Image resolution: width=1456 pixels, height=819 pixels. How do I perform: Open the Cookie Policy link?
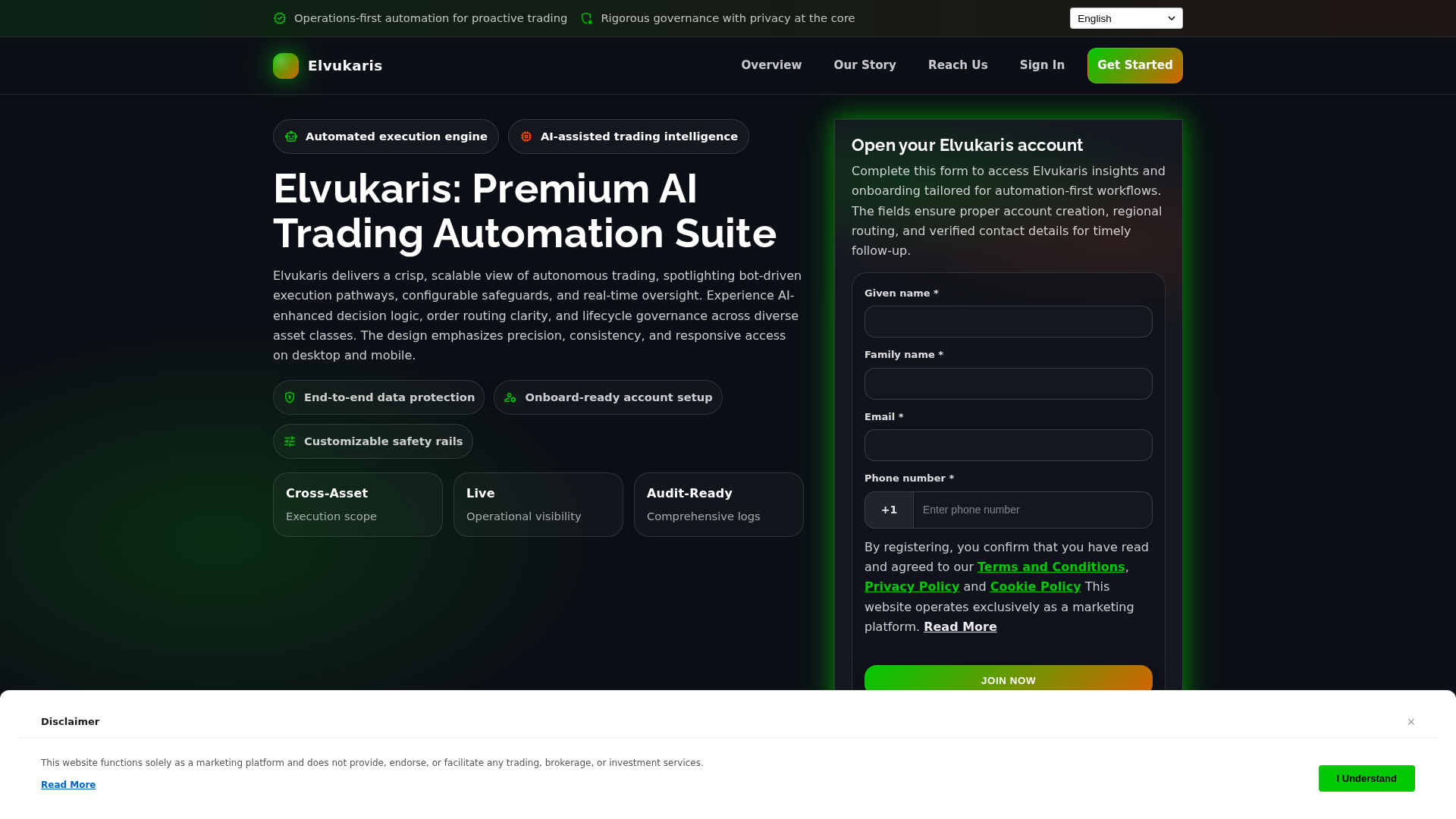pyautogui.click(x=1035, y=587)
